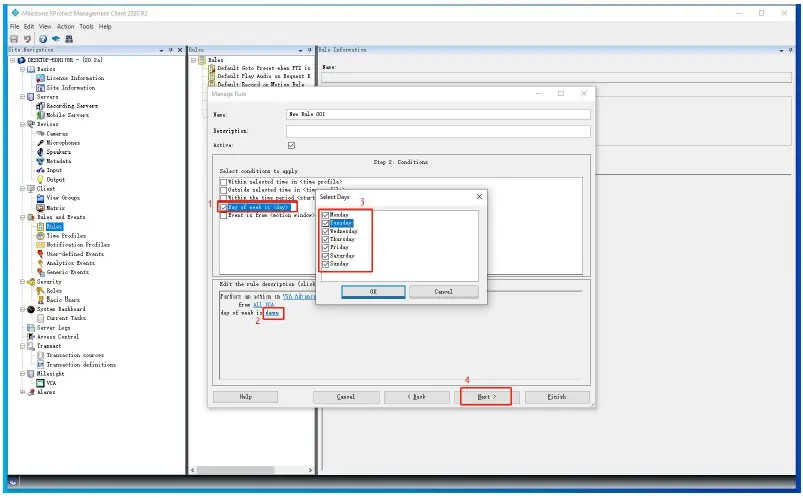This screenshot has width=803, height=498.
Task: Select the User-defined Events icon
Action: [40, 254]
